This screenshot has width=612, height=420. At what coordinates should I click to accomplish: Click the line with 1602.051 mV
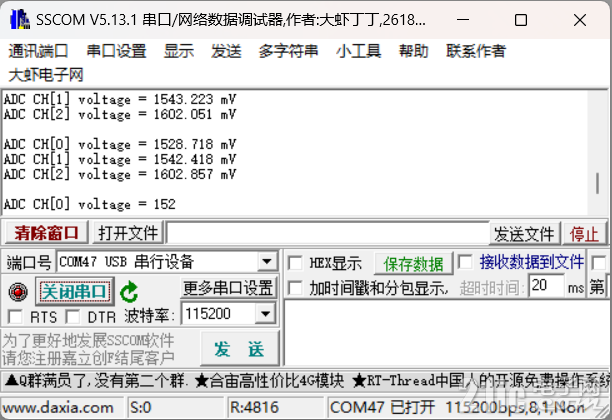[120, 114]
